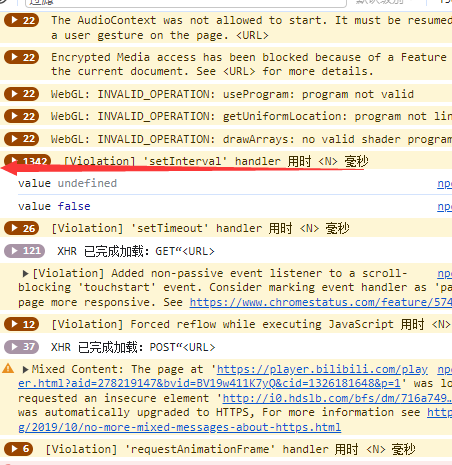Viewport: 452px width, 465px height.
Task: Click the 1342 setInterval violation badge
Action: pyautogui.click(x=28, y=161)
